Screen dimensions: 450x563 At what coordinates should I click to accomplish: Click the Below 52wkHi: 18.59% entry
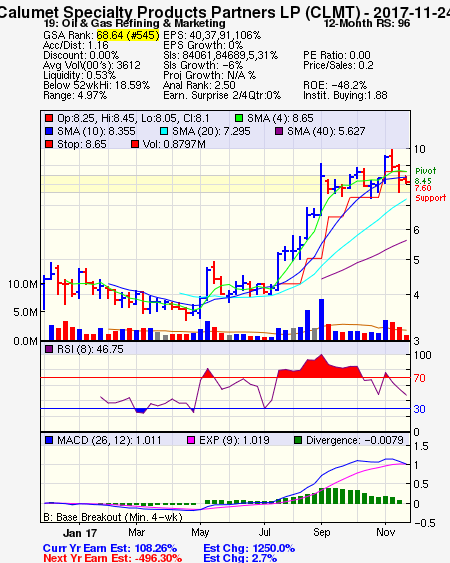(x=96, y=85)
